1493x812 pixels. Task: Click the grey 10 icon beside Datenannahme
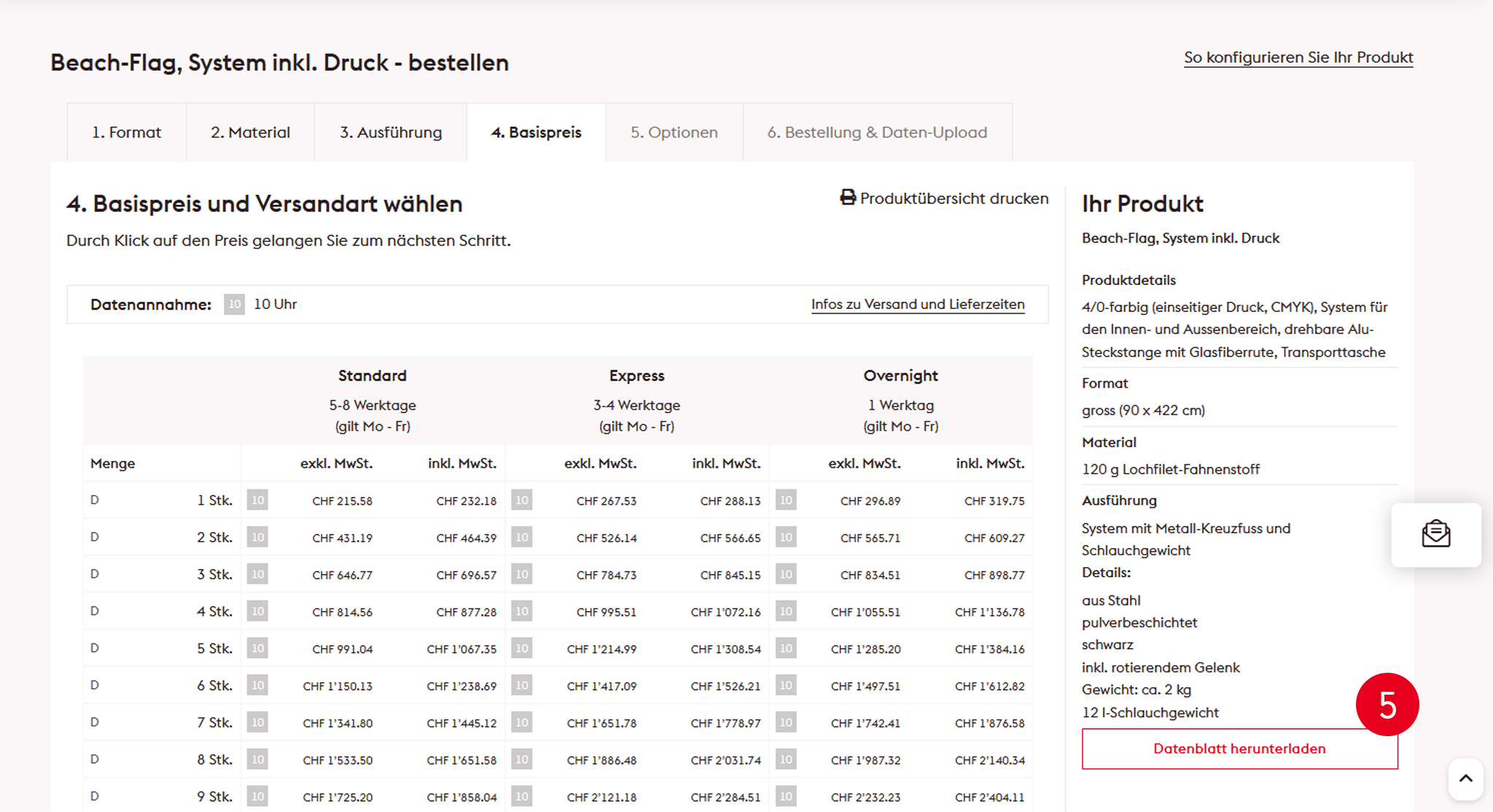[x=234, y=304]
